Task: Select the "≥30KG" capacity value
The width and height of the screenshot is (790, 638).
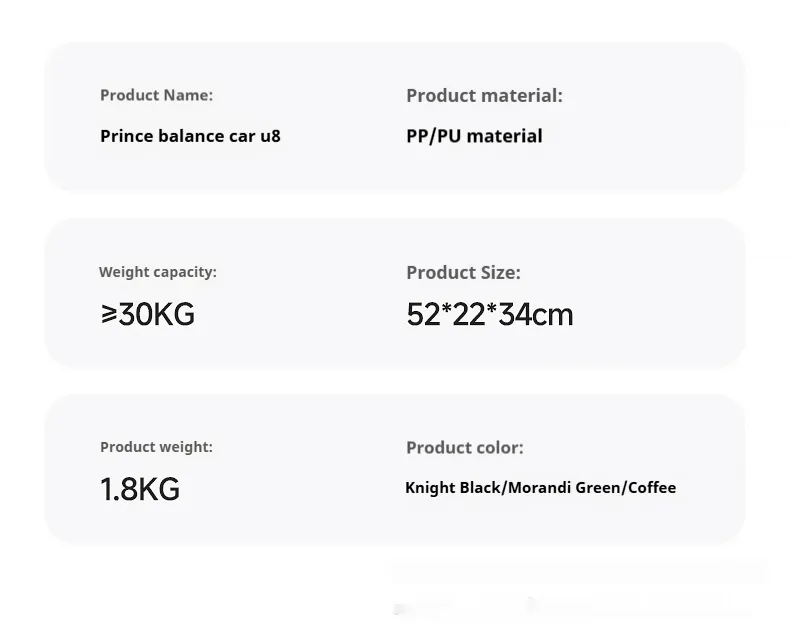Action: [147, 315]
